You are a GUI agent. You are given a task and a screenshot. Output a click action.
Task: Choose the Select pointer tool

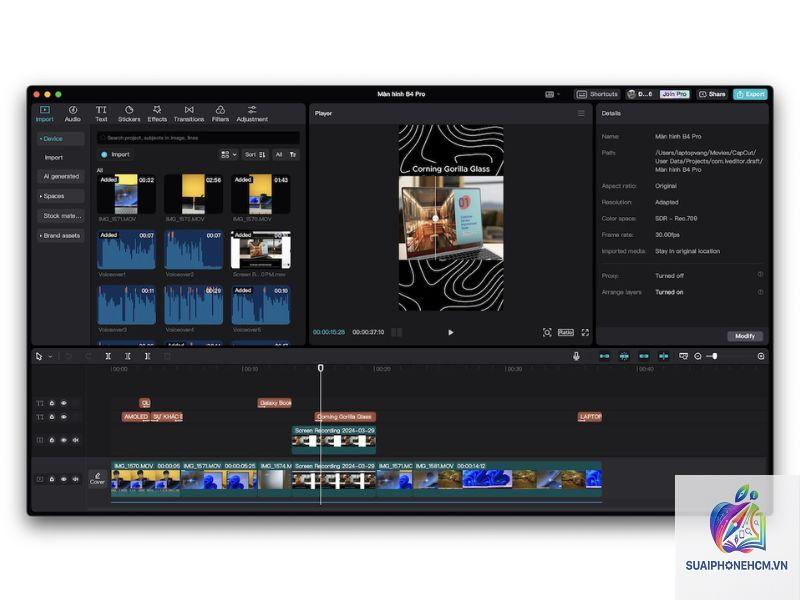tap(39, 357)
